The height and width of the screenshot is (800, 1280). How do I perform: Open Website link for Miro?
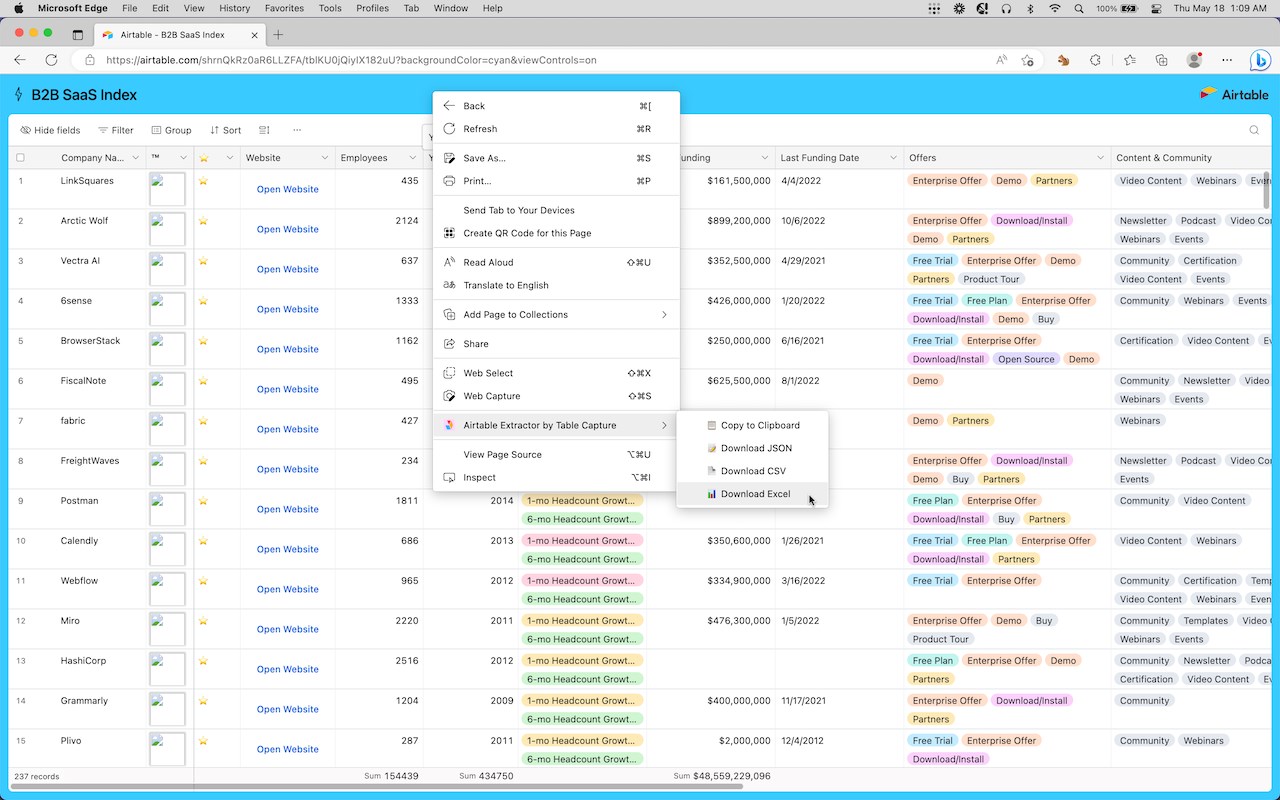(x=288, y=629)
